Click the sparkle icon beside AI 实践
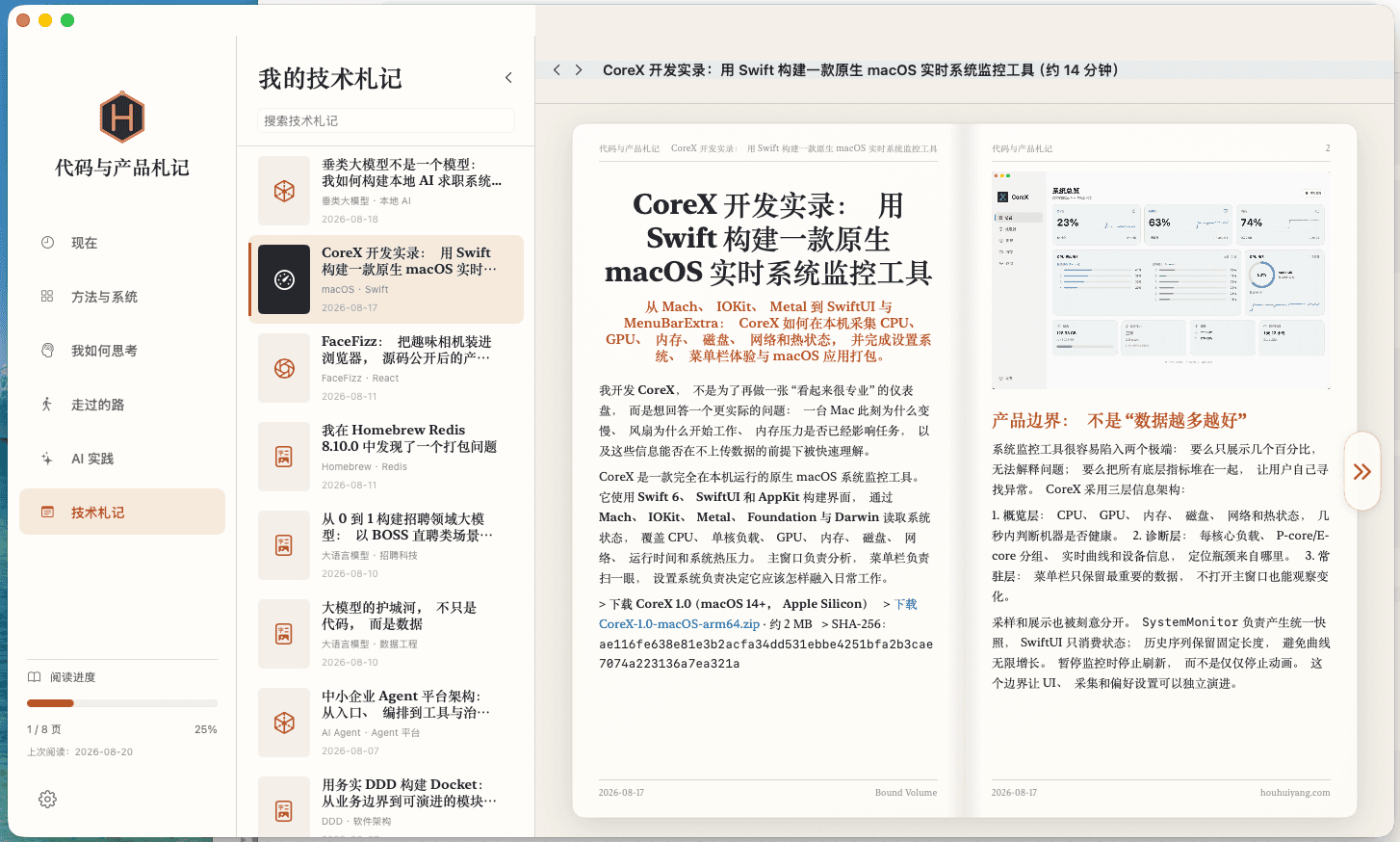 click(x=47, y=459)
